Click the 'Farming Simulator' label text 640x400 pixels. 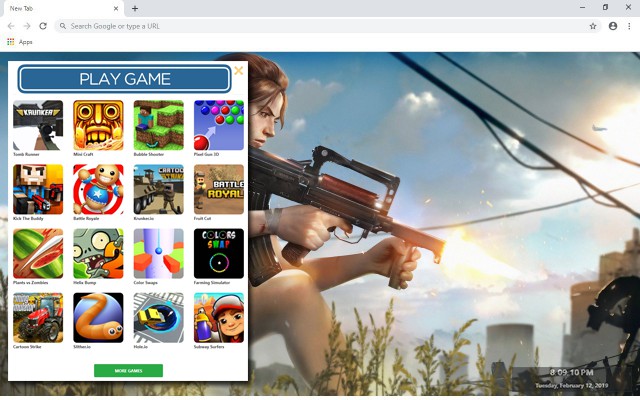point(212,282)
